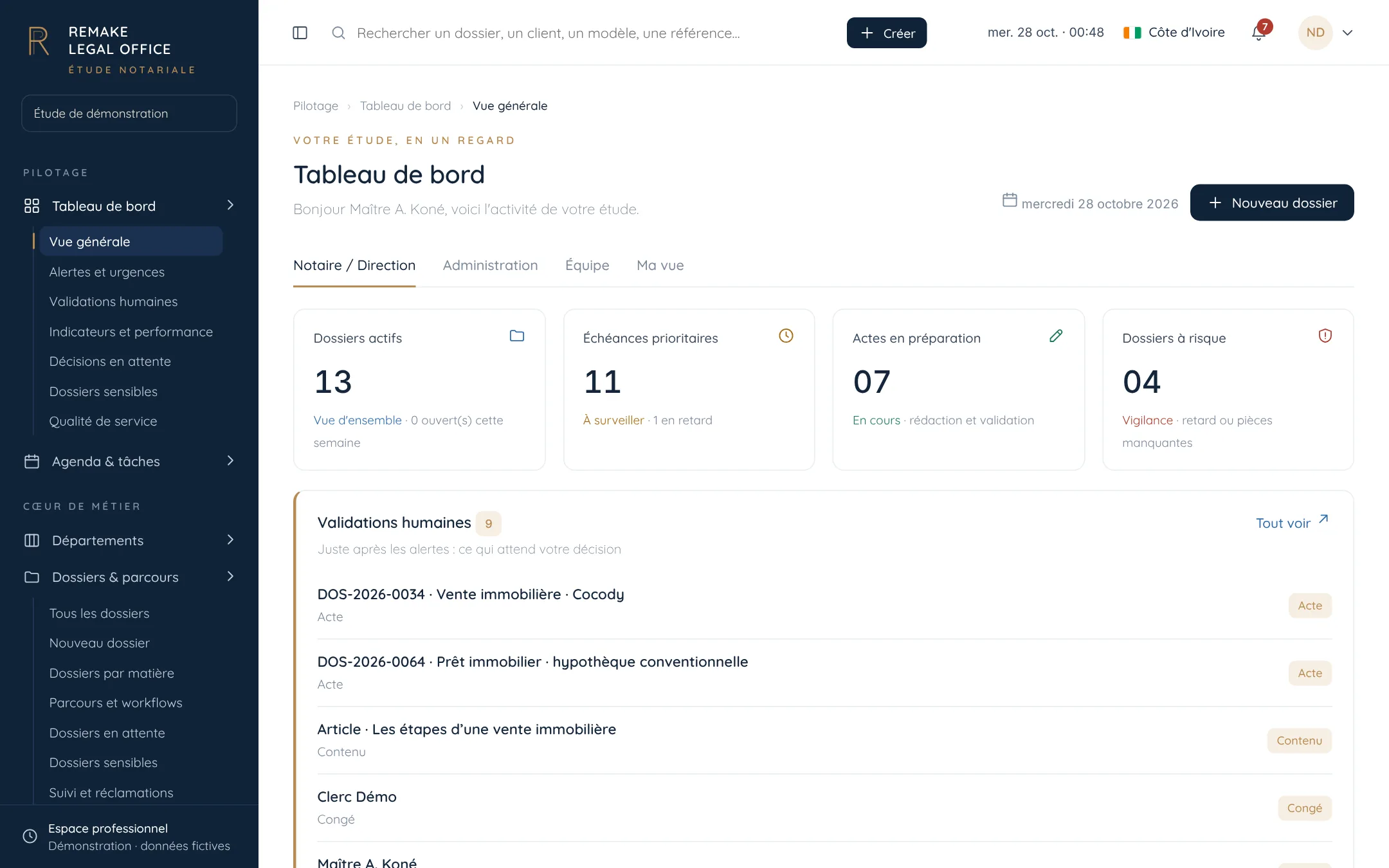Click the calendar icon beside the date

(1010, 201)
